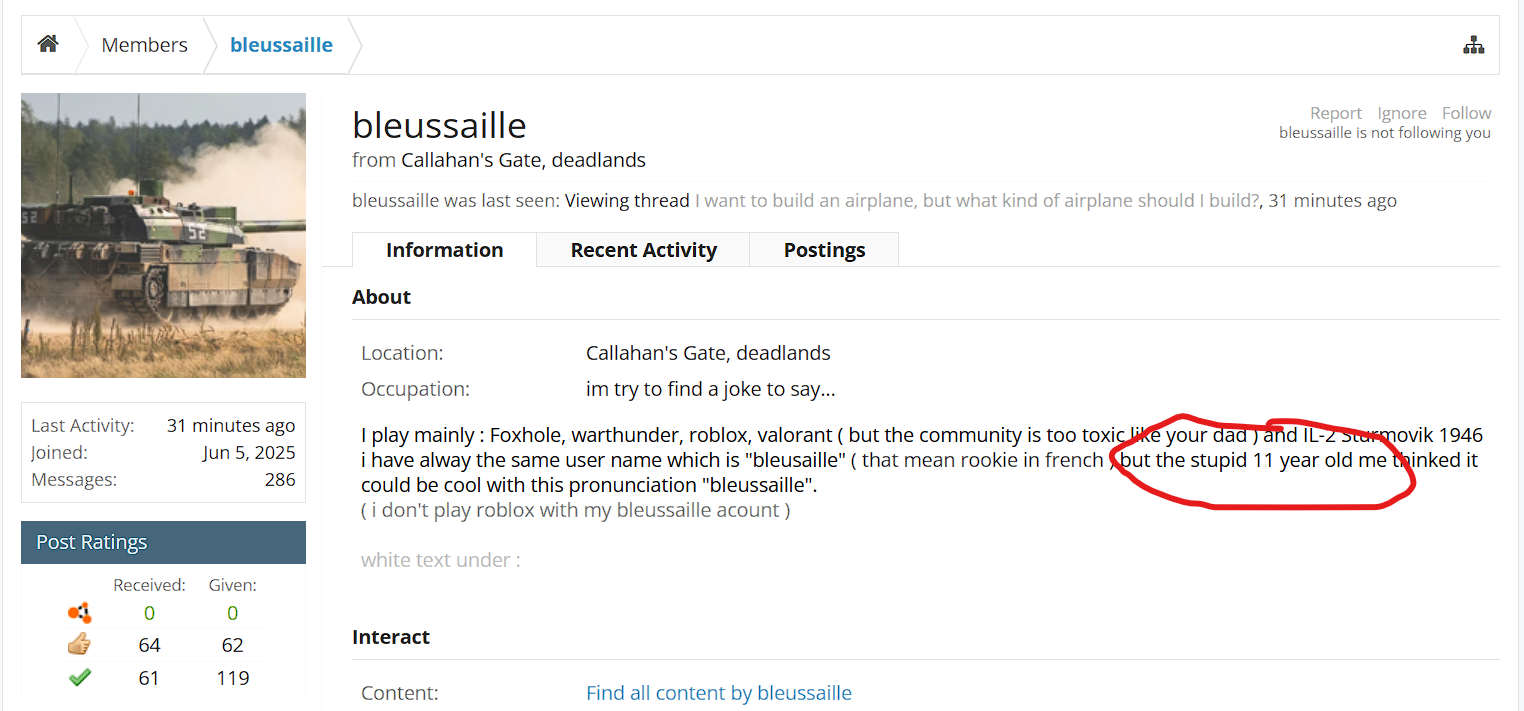Click the green checkmark Agree rating icon
1524x711 pixels.
point(80,678)
